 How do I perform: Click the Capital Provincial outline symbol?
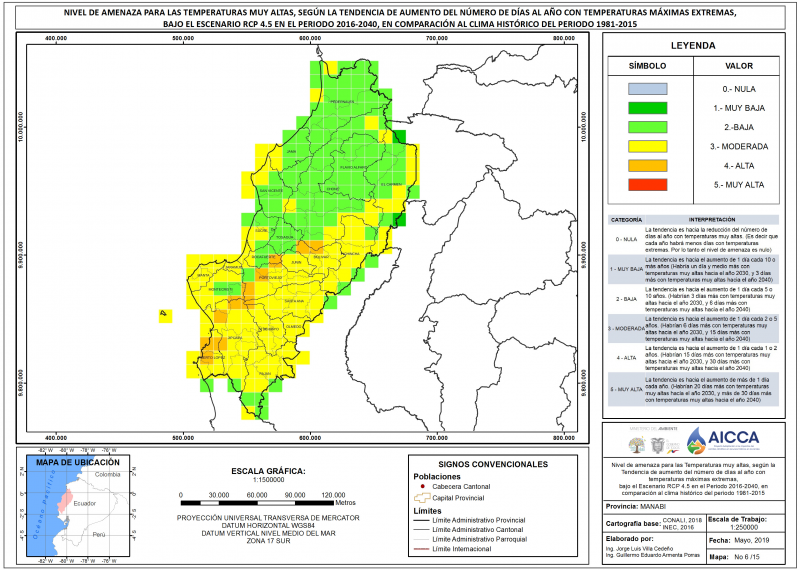click(421, 498)
